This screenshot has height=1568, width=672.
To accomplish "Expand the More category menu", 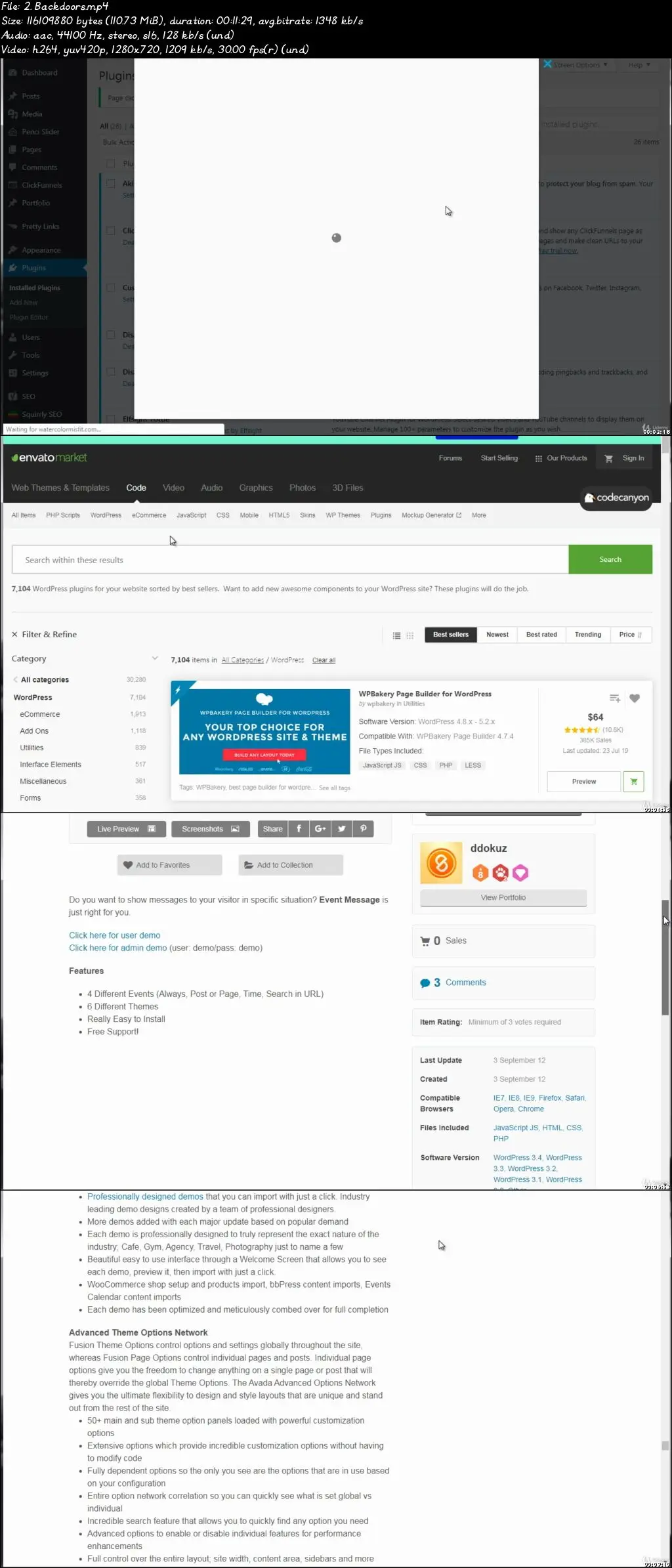I will click(x=479, y=515).
